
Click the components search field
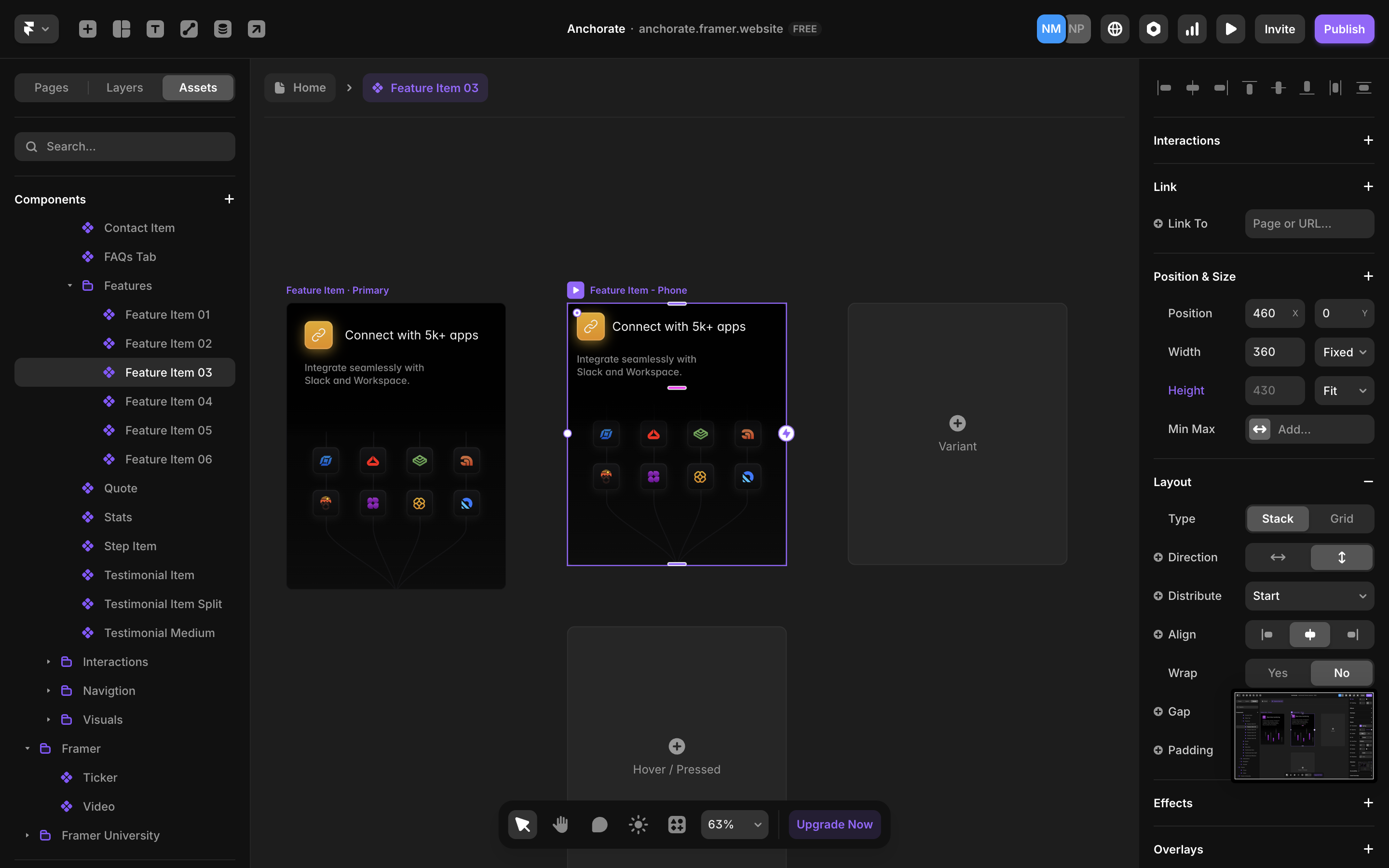[124, 147]
